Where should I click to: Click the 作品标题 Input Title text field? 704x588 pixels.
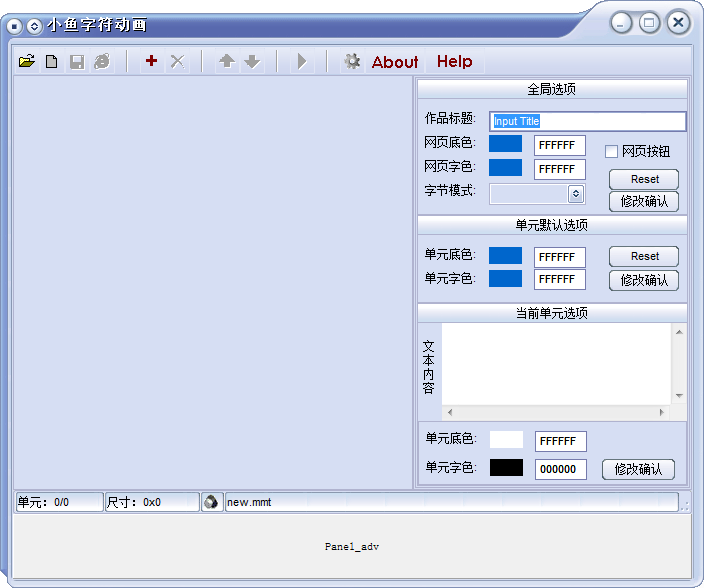click(588, 121)
